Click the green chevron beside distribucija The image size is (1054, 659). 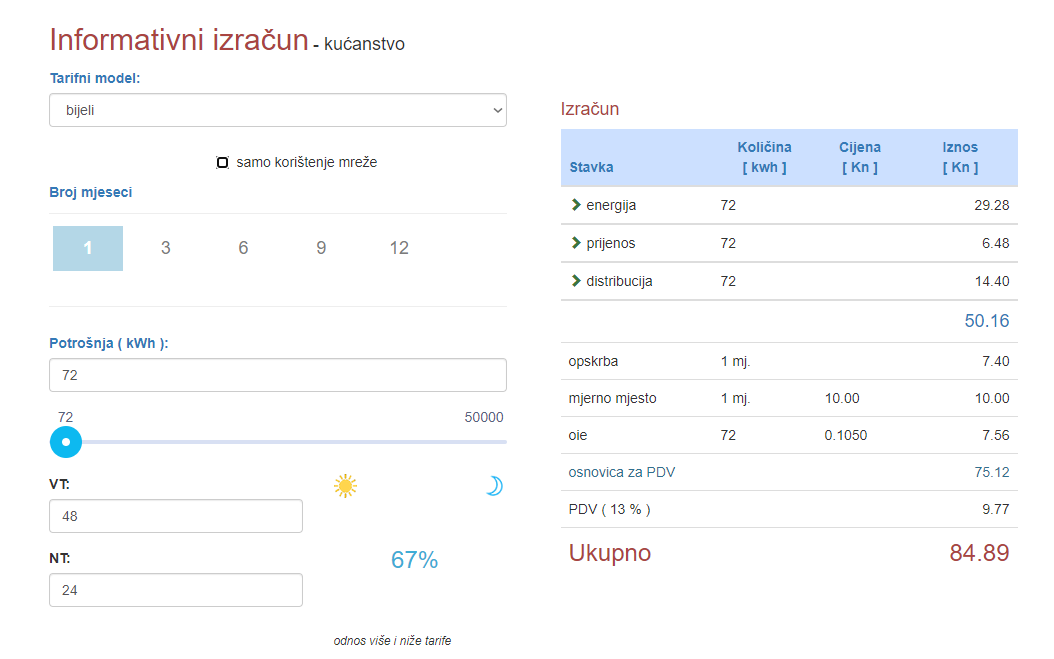[x=576, y=281]
